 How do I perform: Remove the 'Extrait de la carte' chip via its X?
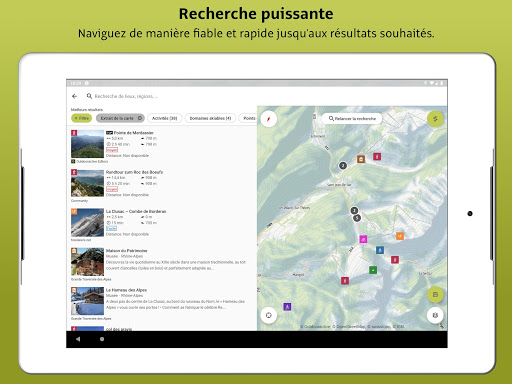point(140,118)
